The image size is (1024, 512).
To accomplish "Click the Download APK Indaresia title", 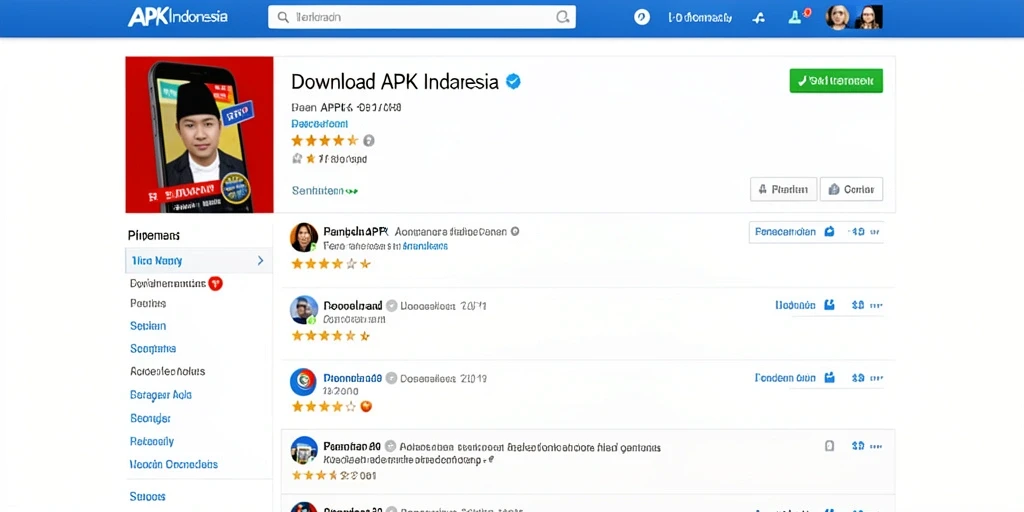I will (395, 82).
